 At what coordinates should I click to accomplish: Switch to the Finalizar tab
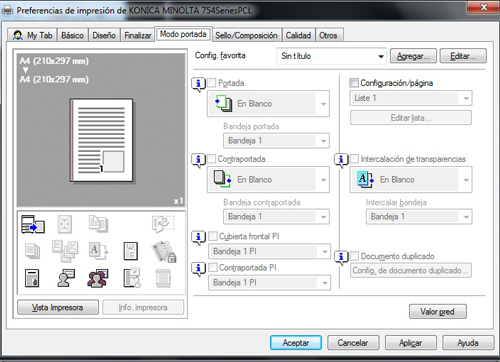pyautogui.click(x=137, y=35)
